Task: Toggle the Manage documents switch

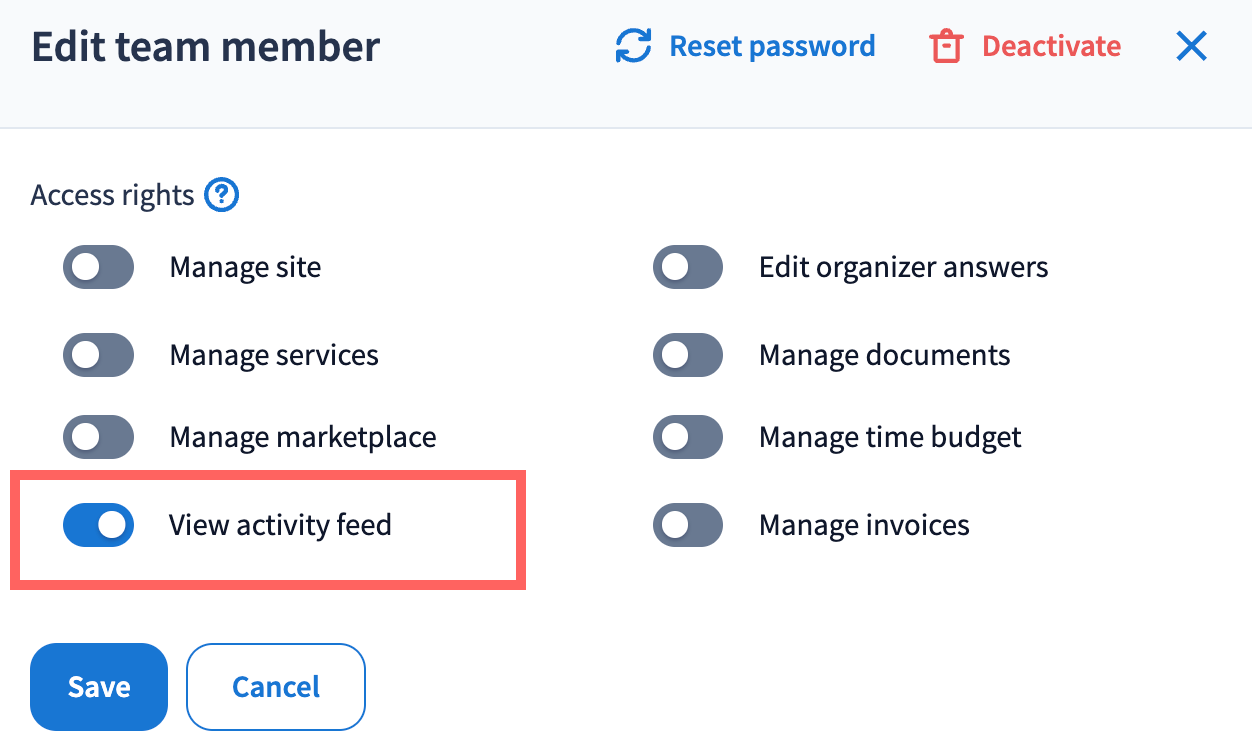Action: click(688, 355)
